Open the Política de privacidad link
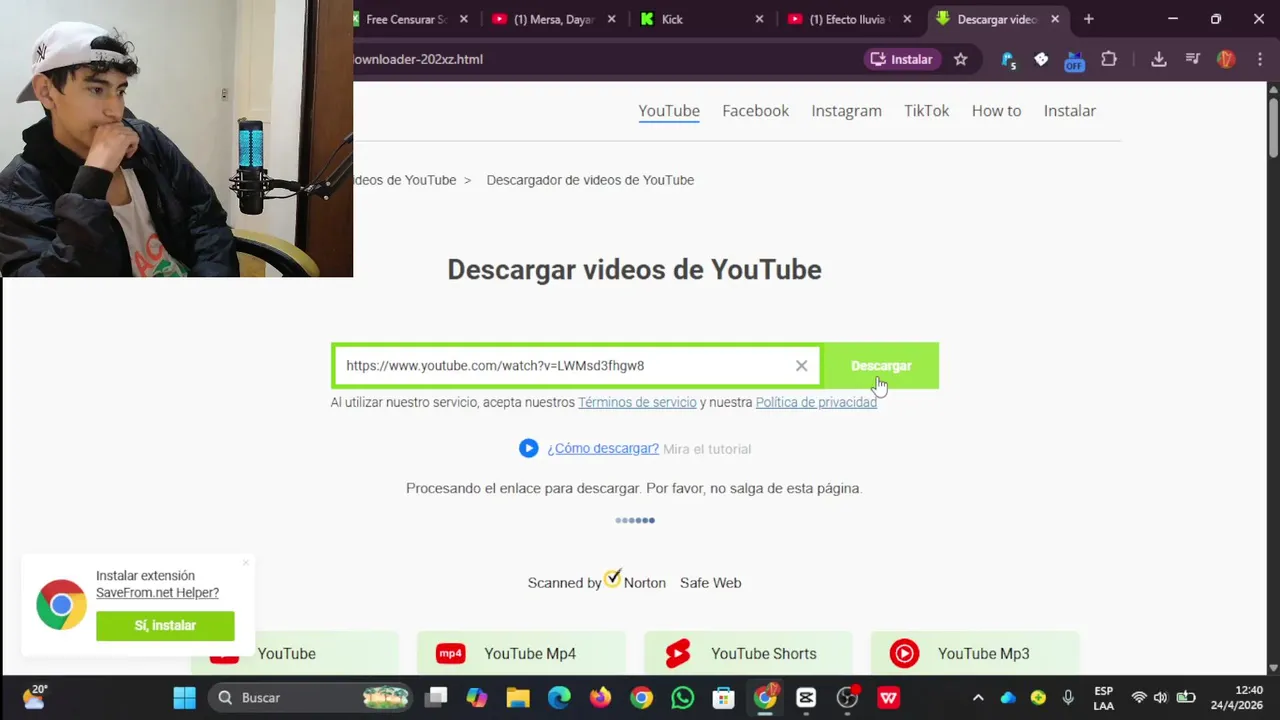The image size is (1280, 720). tap(816, 402)
